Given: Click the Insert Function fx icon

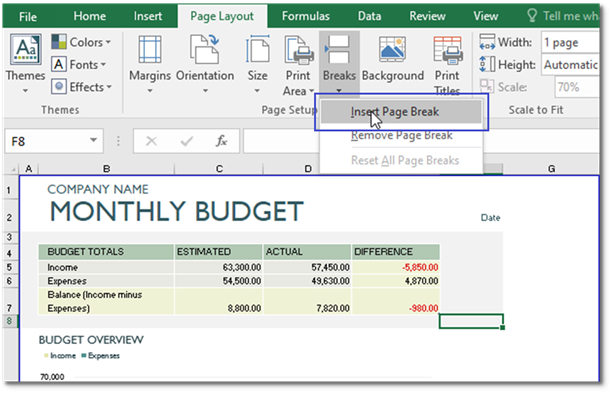Looking at the screenshot, I should (221, 141).
